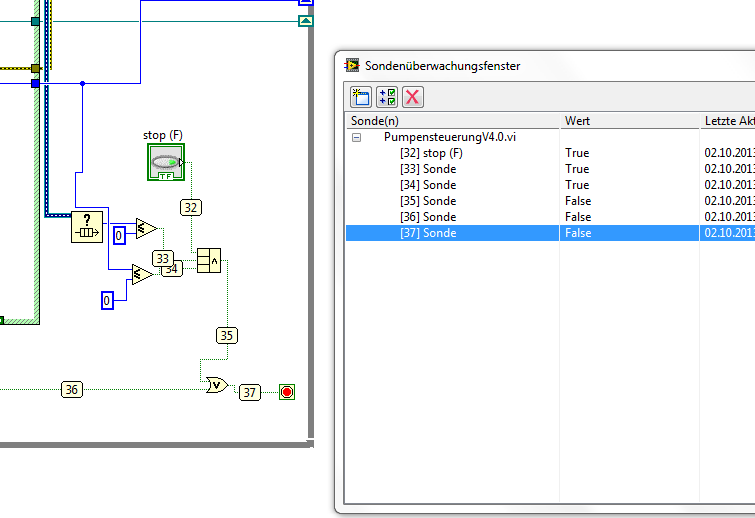
Task: Click the expand/collapse all probes toolbar icon
Action: tap(387, 97)
